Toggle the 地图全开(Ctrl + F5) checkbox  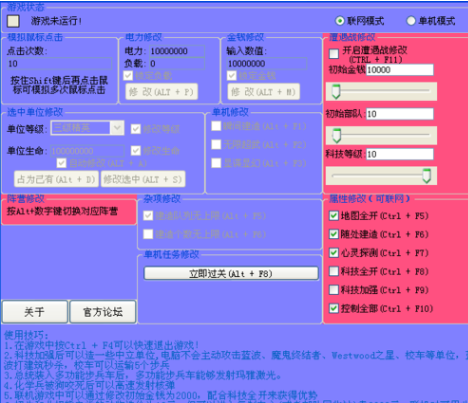[x=334, y=216]
